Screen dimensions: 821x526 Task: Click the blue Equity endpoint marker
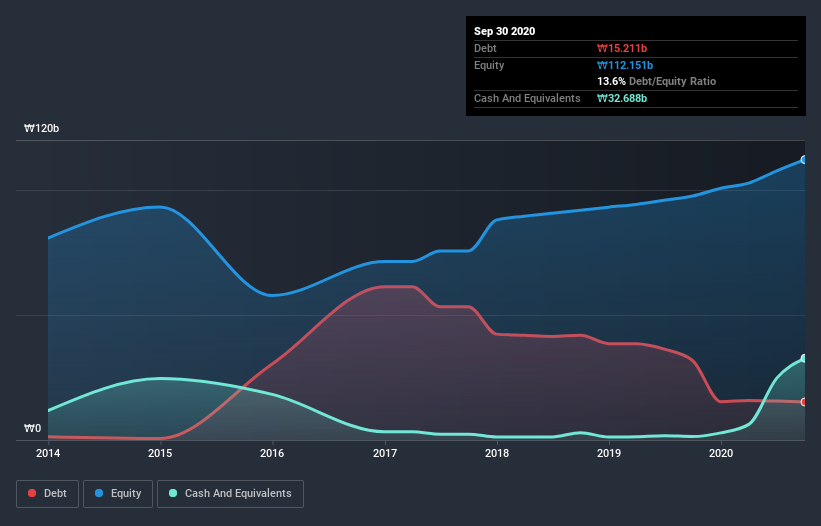click(x=804, y=160)
